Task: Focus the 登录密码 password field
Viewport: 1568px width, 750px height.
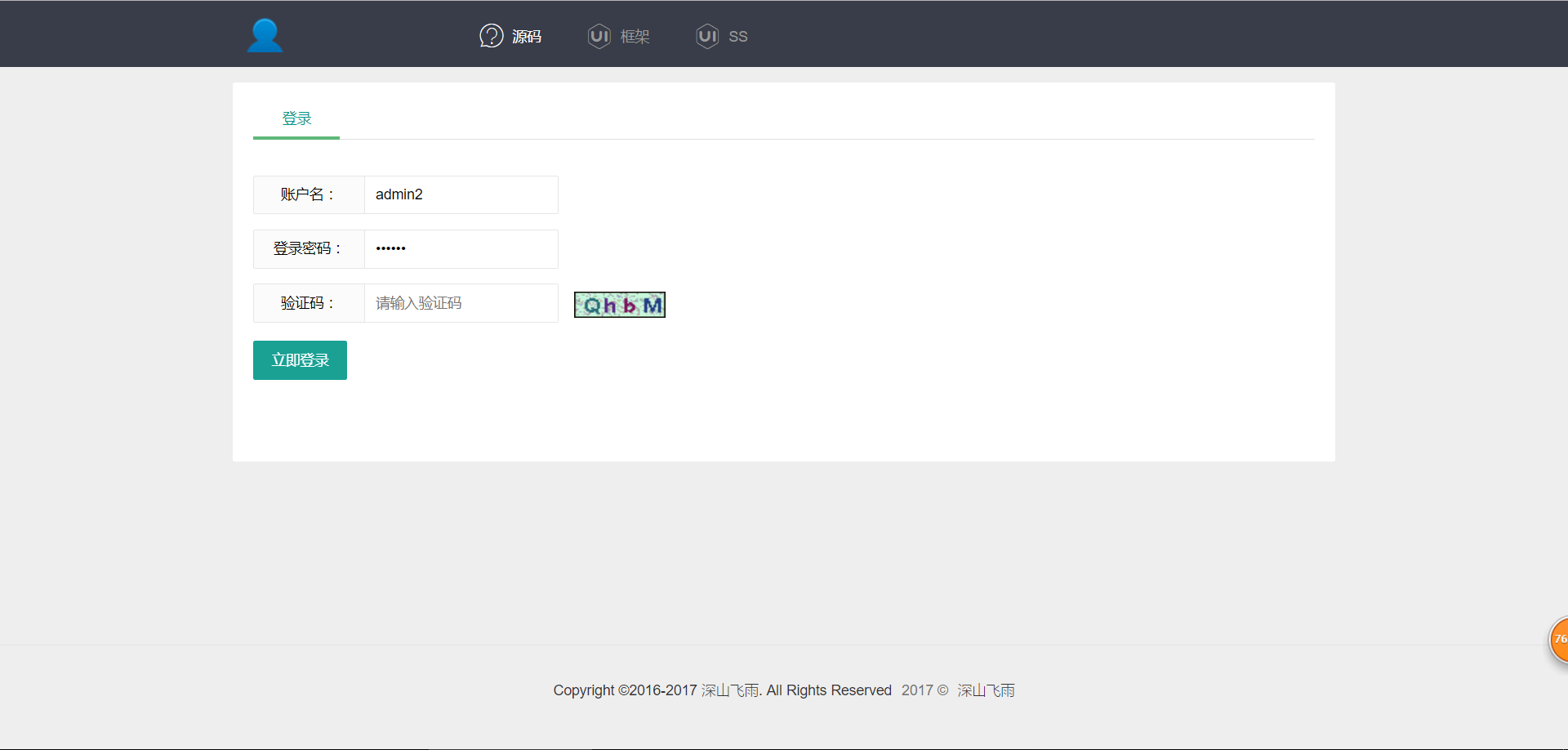Action: click(461, 248)
